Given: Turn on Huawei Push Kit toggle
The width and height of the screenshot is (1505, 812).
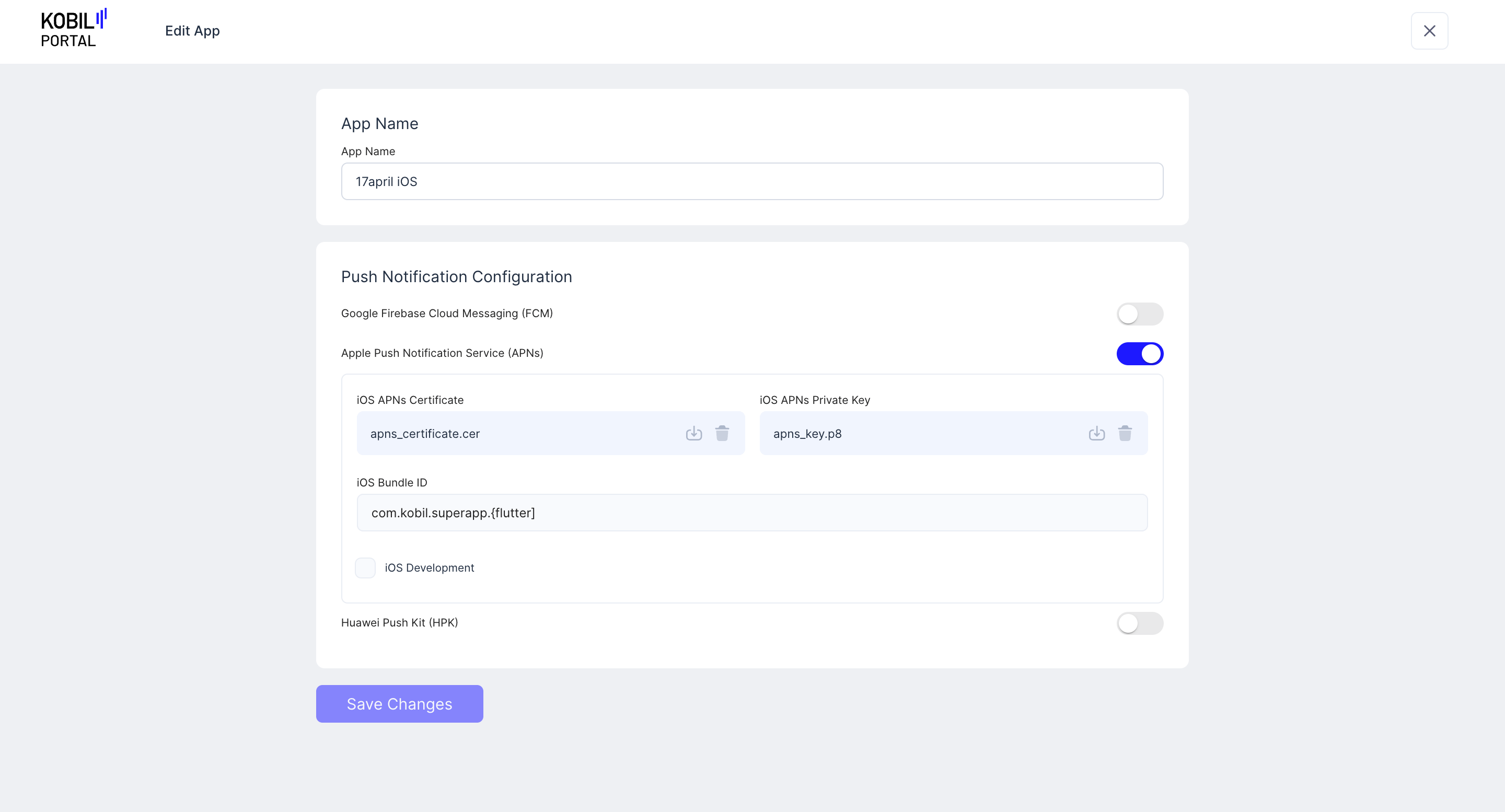Looking at the screenshot, I should pos(1139,623).
